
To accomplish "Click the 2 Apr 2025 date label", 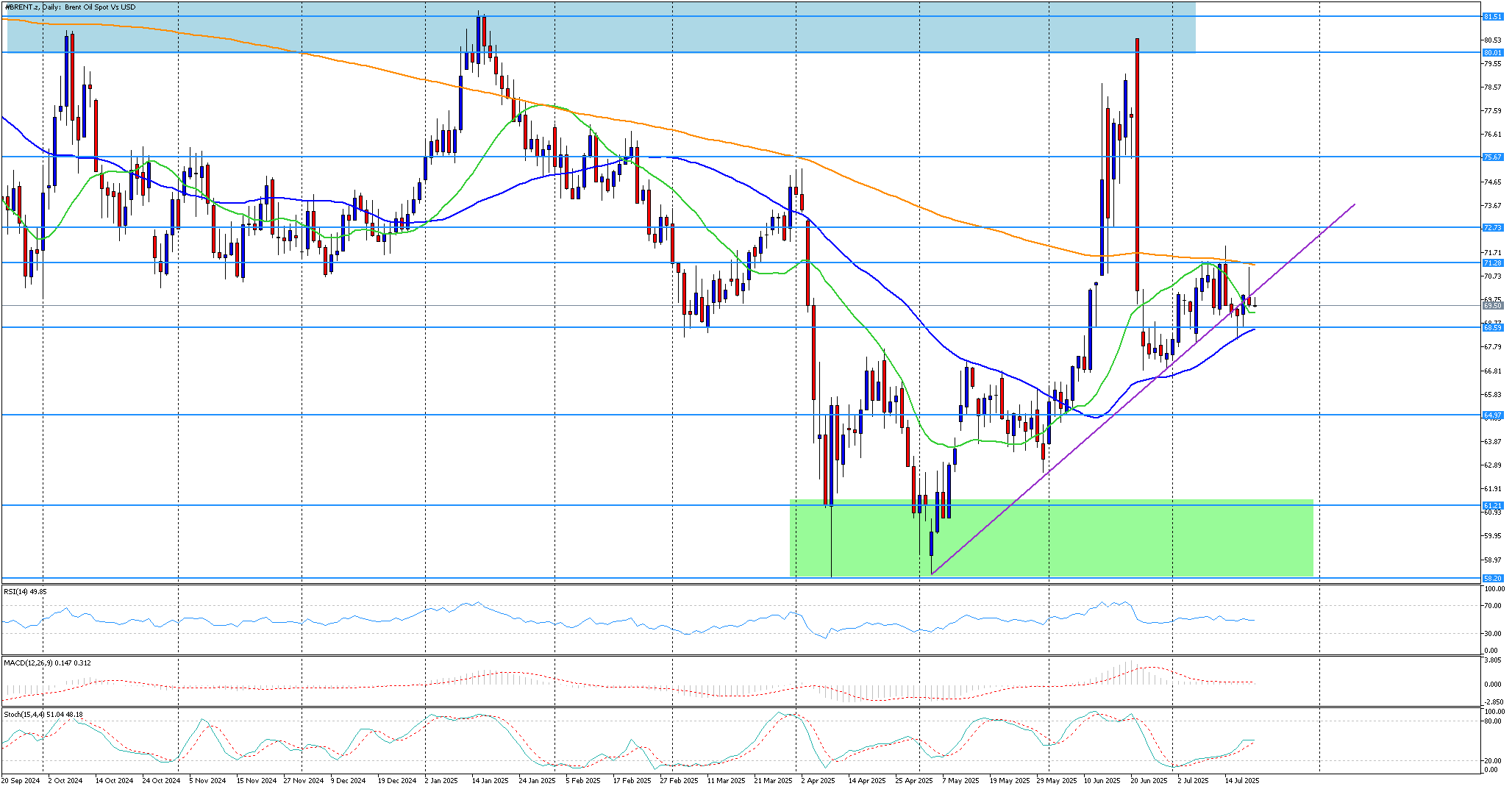I will (819, 780).
